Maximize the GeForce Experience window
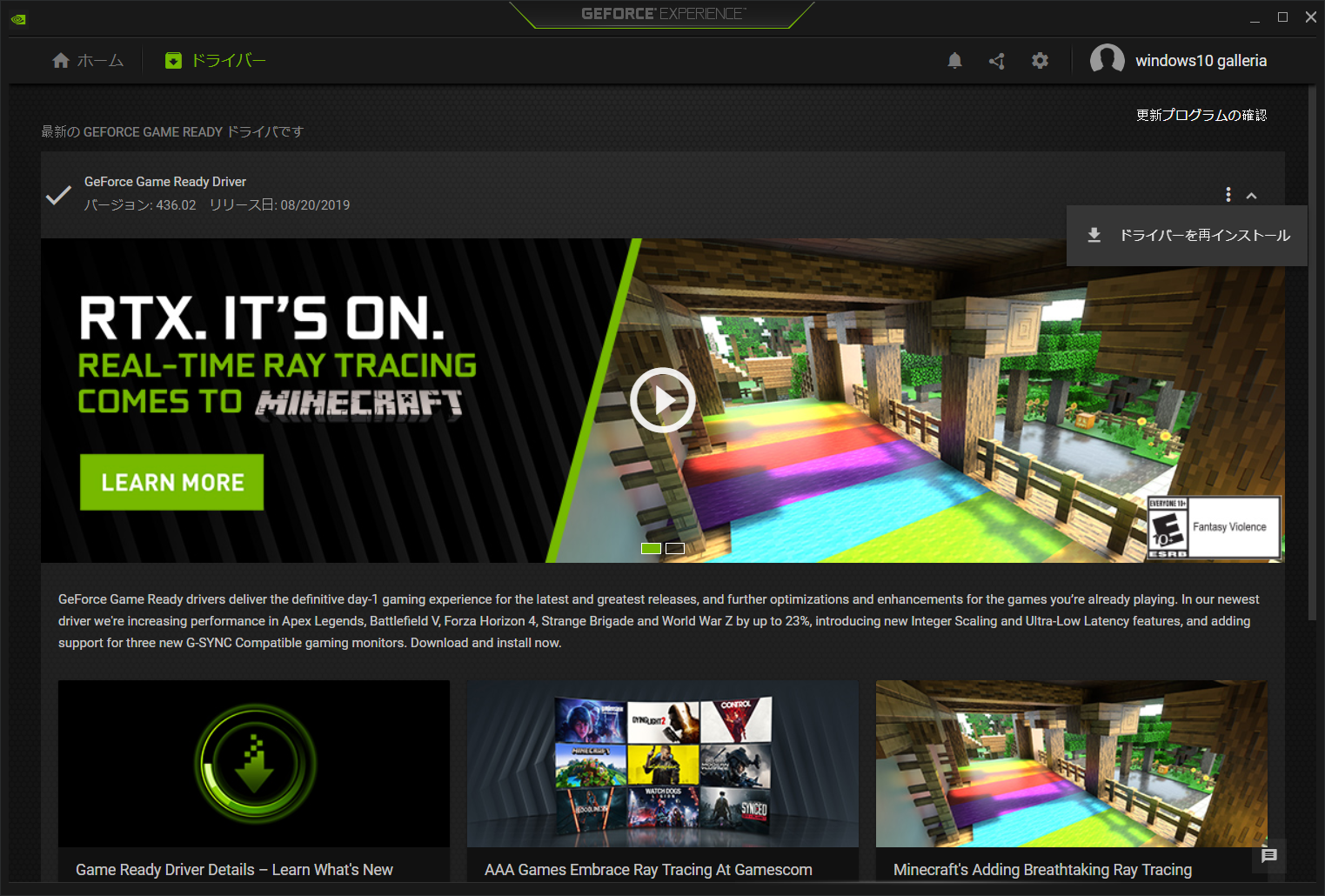This screenshot has width=1325, height=896. point(1282,17)
